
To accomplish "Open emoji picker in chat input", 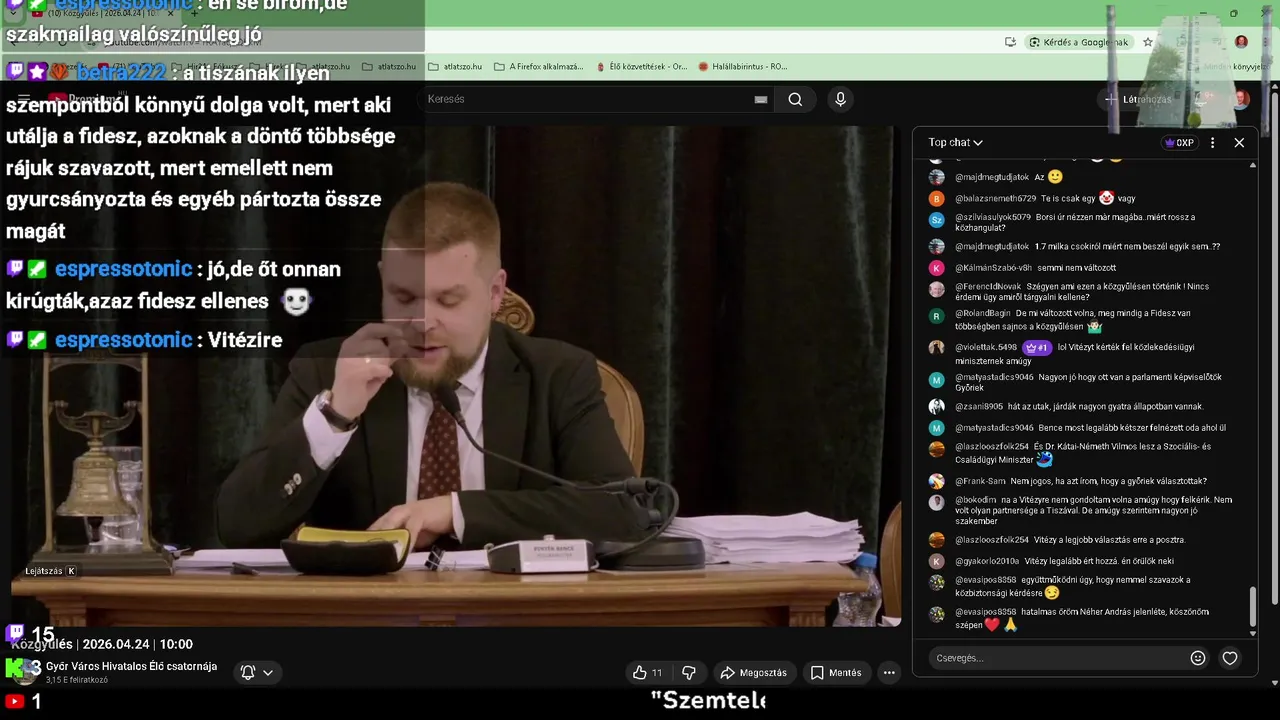I will 1198,658.
